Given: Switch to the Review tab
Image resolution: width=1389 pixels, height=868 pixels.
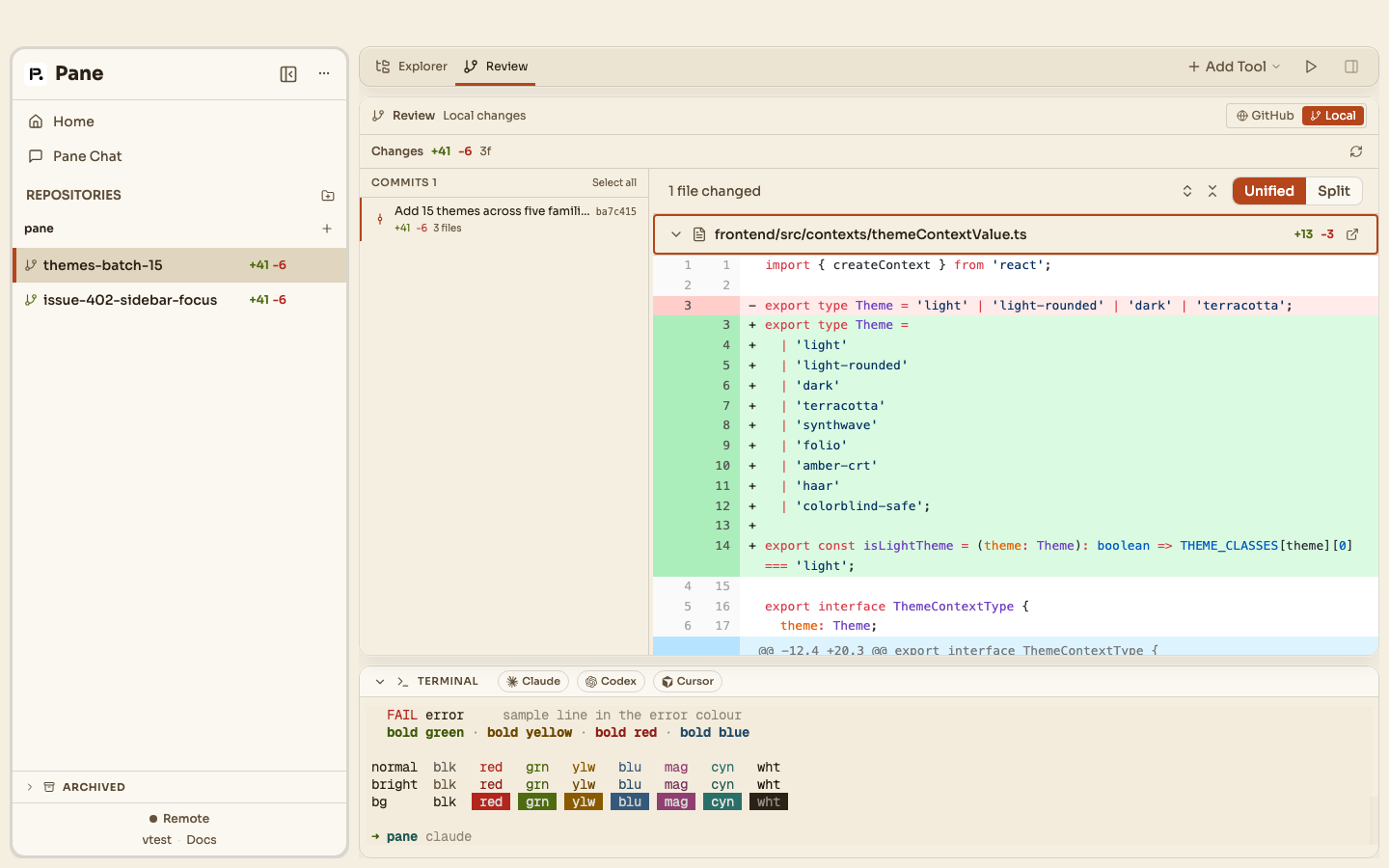Looking at the screenshot, I should [496, 67].
